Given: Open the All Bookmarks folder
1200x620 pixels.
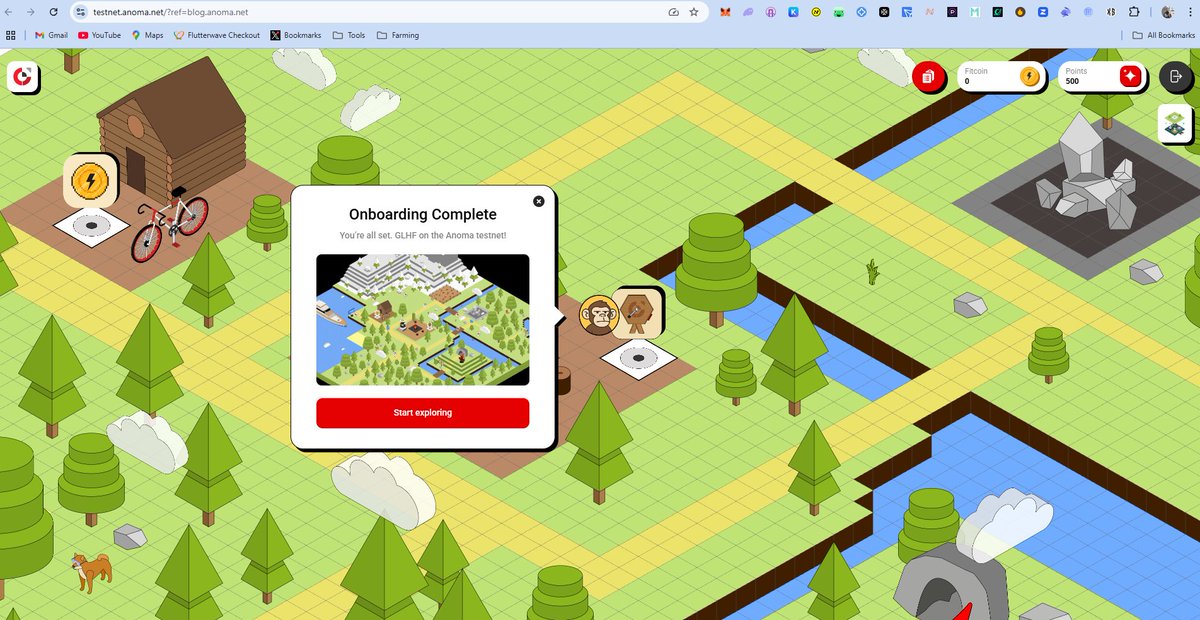Looking at the screenshot, I should tap(1164, 35).
